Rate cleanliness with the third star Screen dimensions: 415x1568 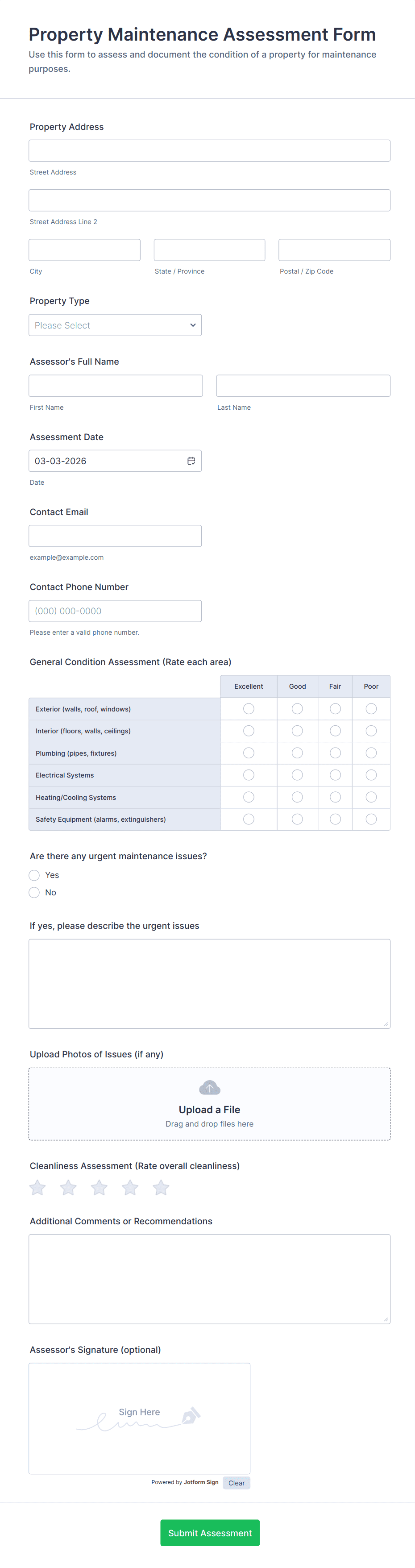pyautogui.click(x=99, y=1187)
